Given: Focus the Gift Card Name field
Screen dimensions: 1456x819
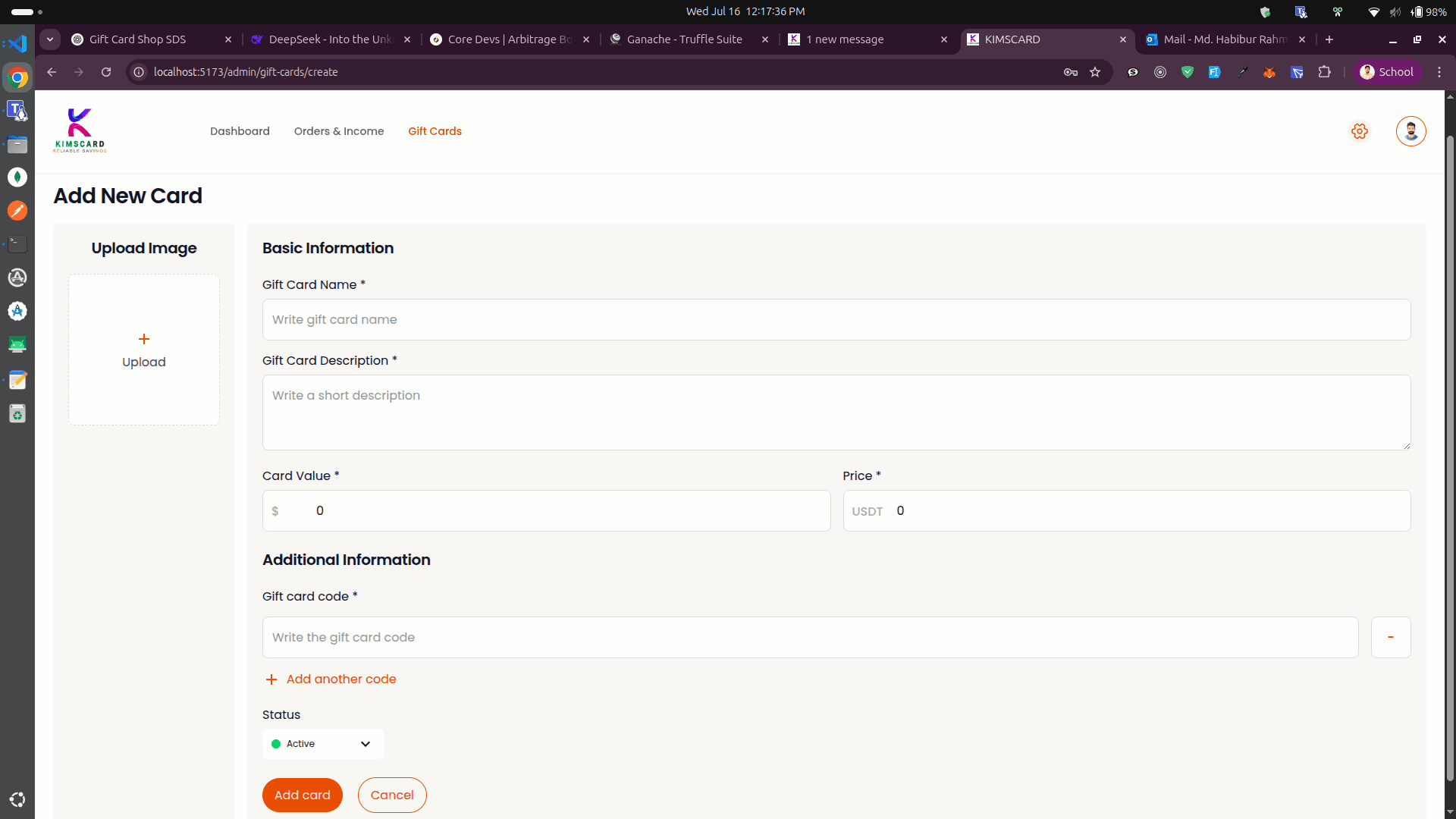Looking at the screenshot, I should (x=836, y=320).
